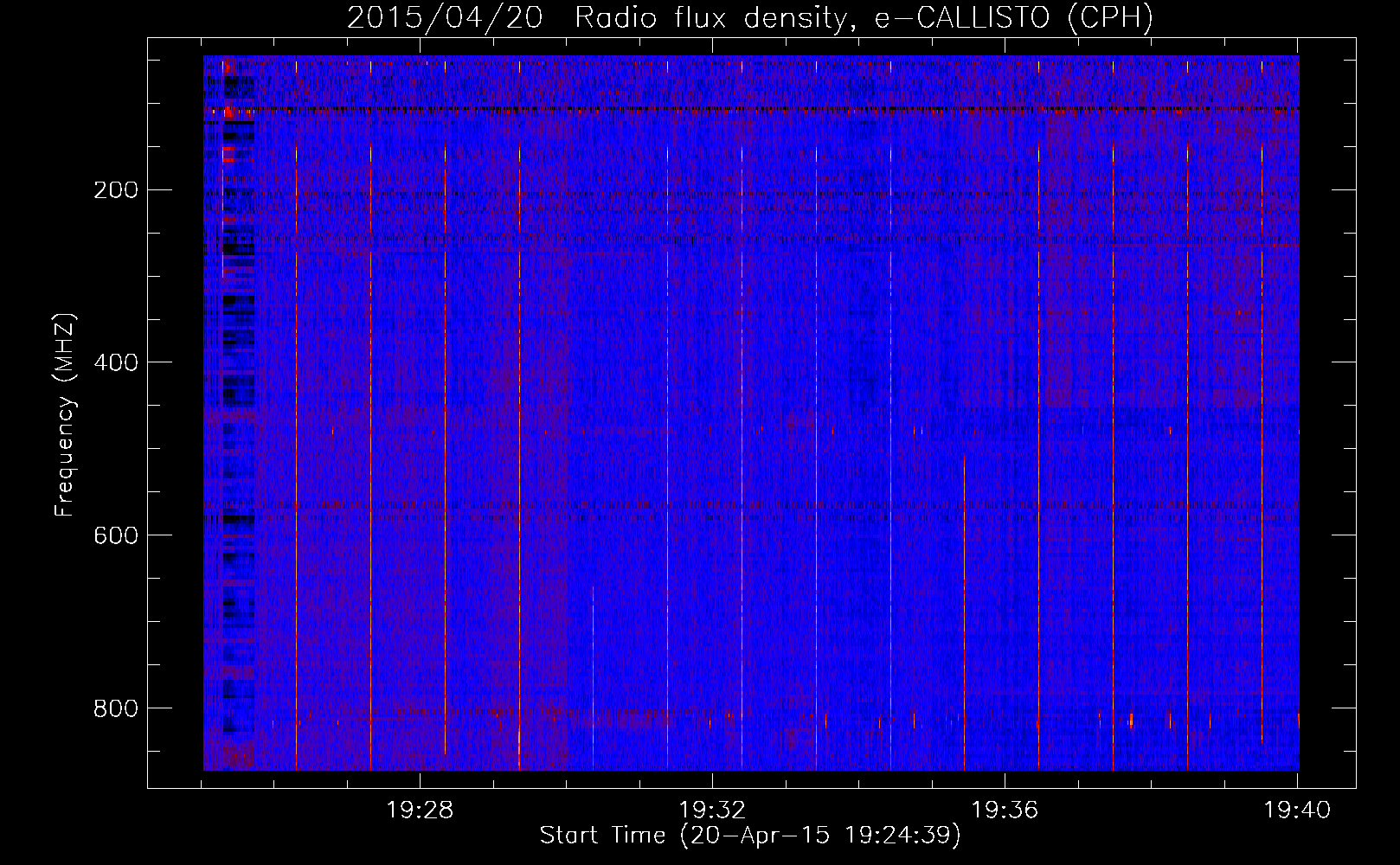Click the 'Frequency (MHZ)' axis label
Viewport: 1400px width, 865px height.
point(65,415)
